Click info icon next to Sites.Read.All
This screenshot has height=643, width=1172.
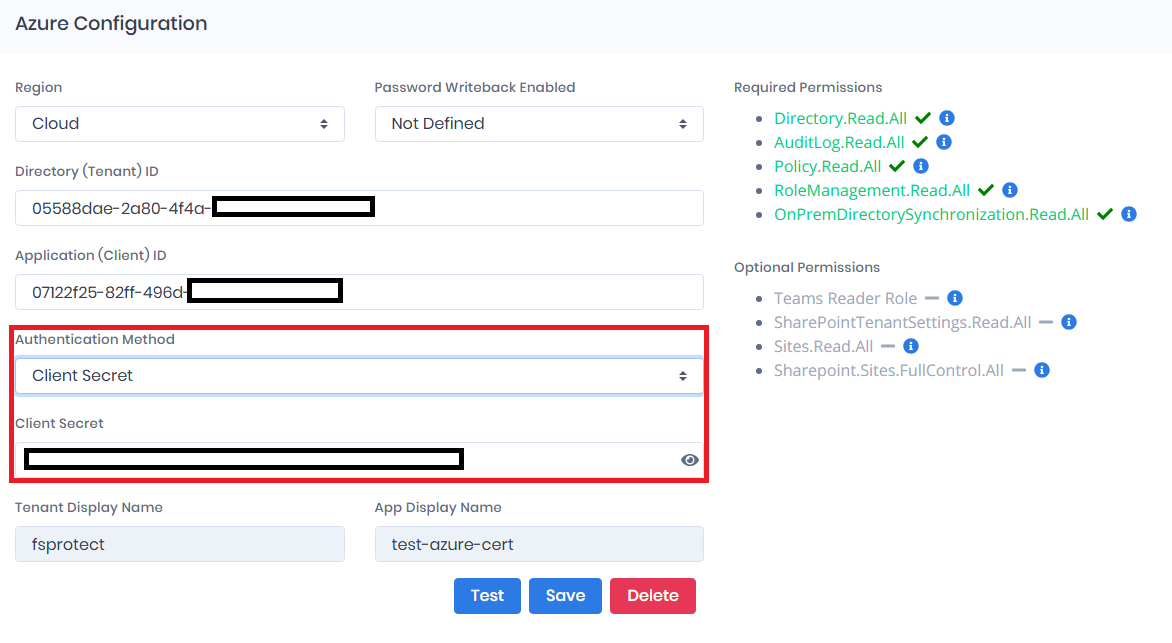pos(911,346)
